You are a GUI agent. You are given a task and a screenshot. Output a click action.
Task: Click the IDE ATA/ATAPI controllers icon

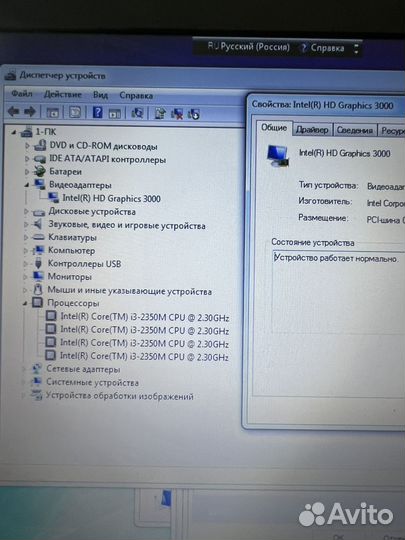(40, 159)
